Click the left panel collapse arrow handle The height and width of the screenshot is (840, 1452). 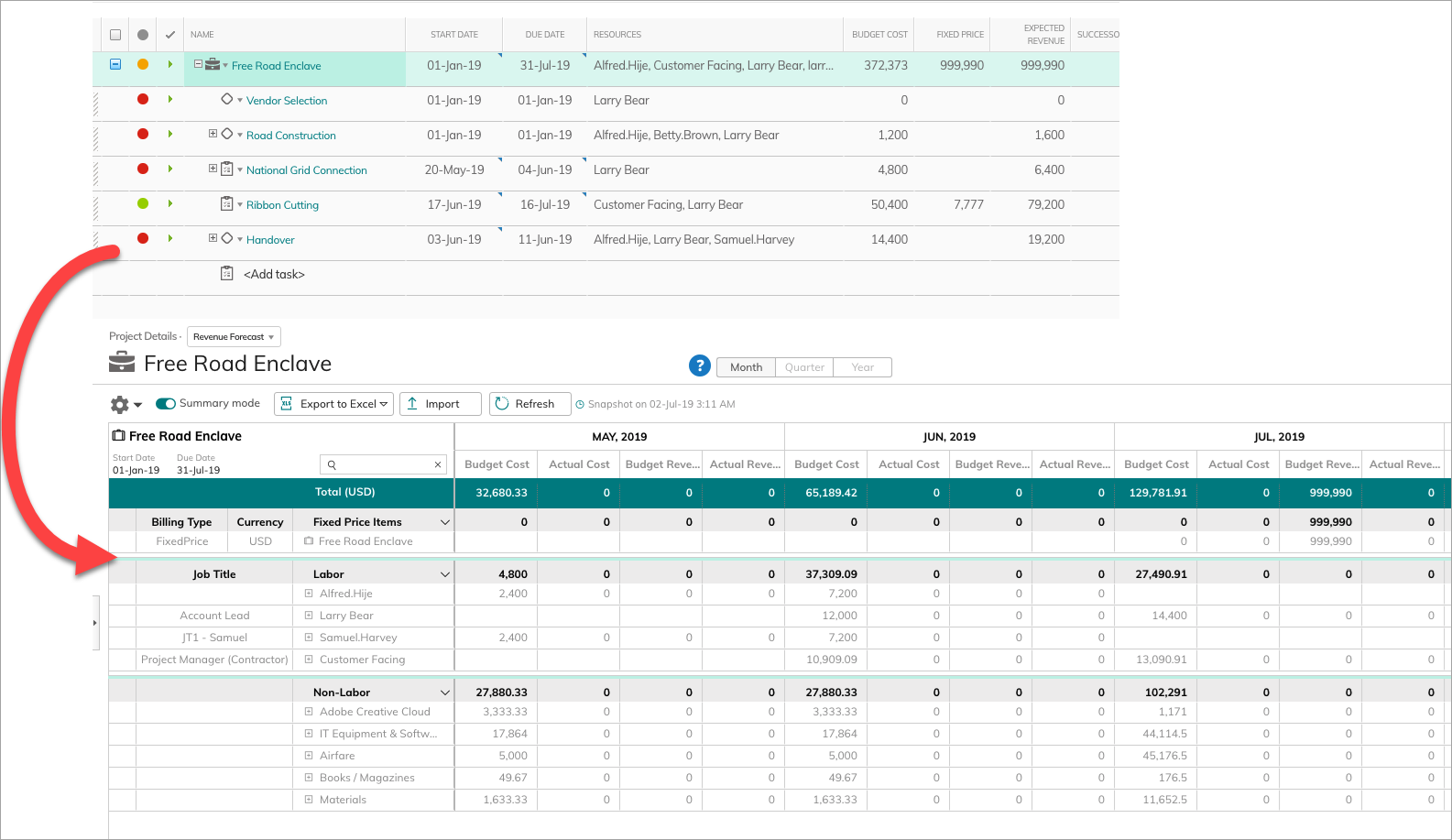pyautogui.click(x=95, y=623)
